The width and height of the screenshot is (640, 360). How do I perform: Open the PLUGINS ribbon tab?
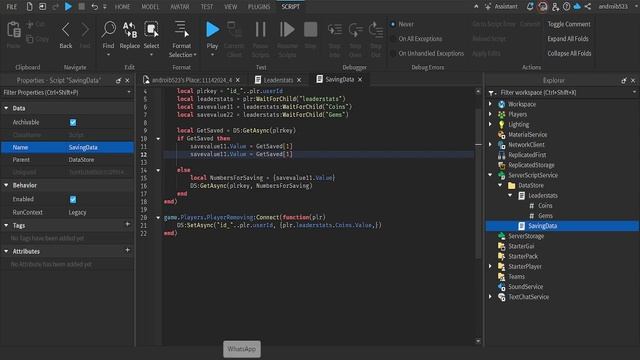click(259, 7)
